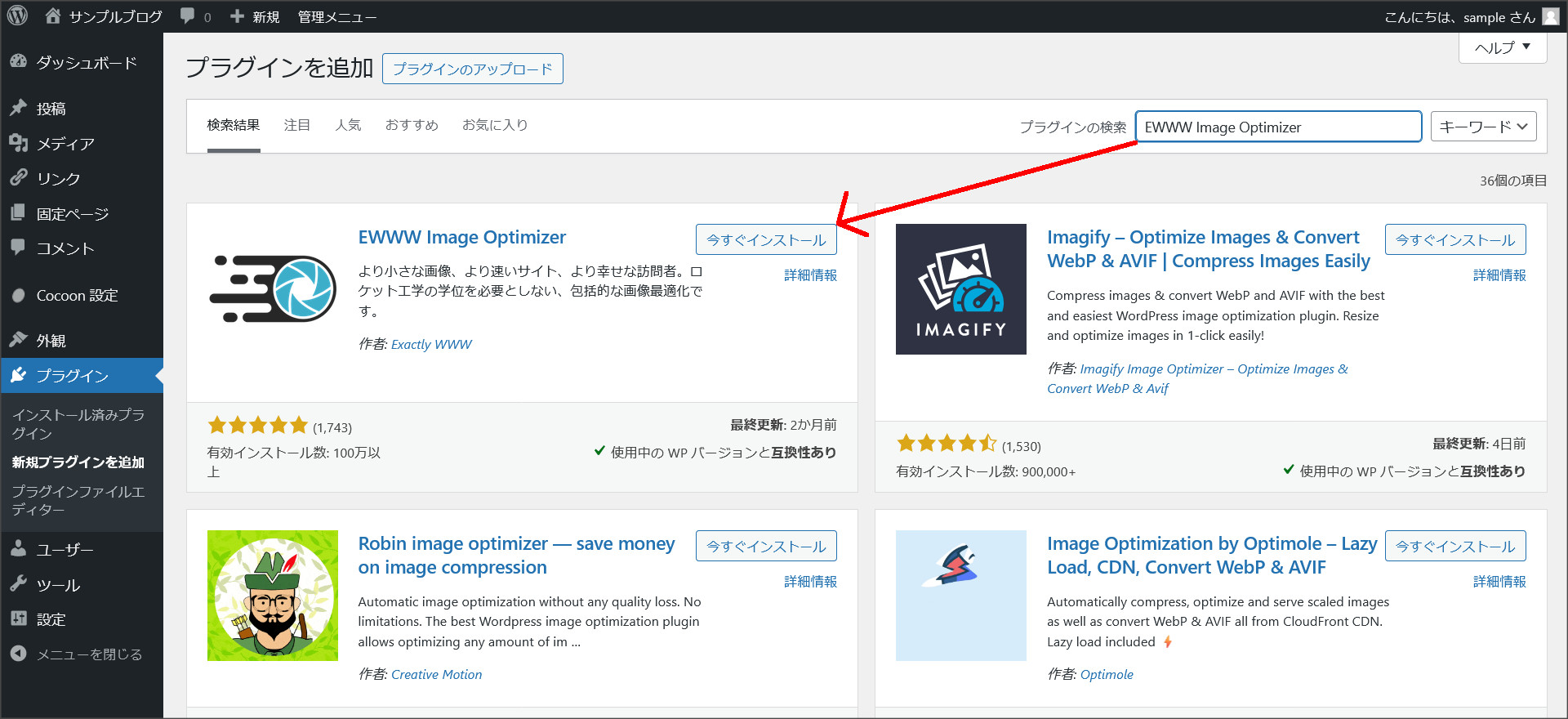Viewport: 1568px width, 719px height.
Task: Open ツール tools wrench menu item
Action: (57, 585)
